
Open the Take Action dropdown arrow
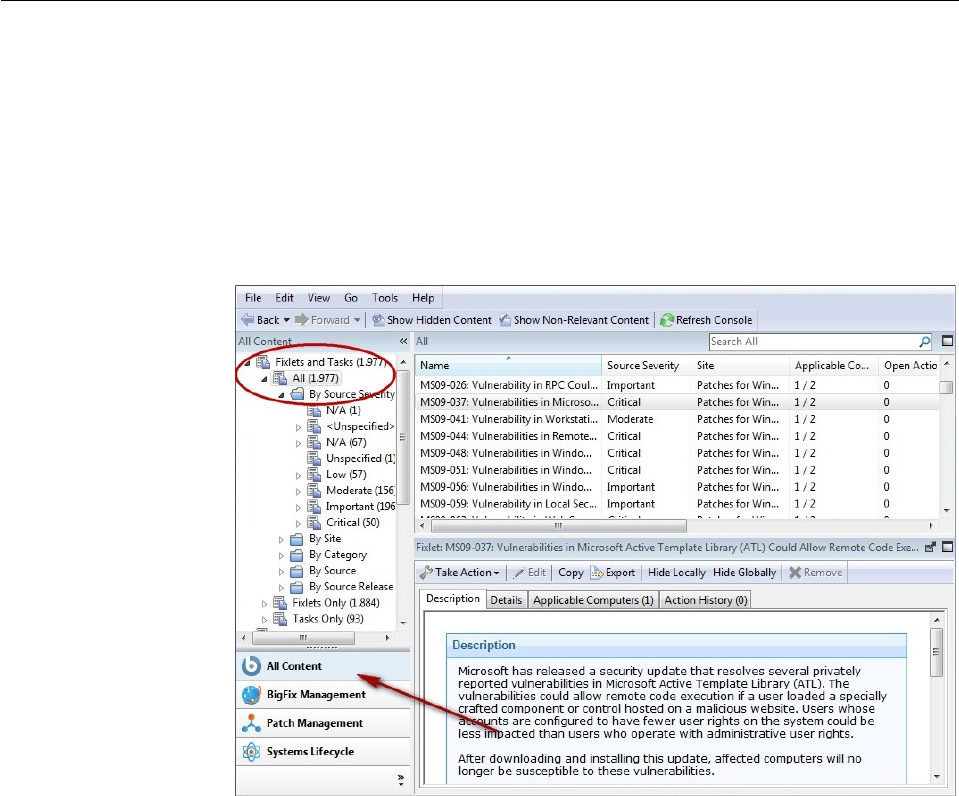497,573
